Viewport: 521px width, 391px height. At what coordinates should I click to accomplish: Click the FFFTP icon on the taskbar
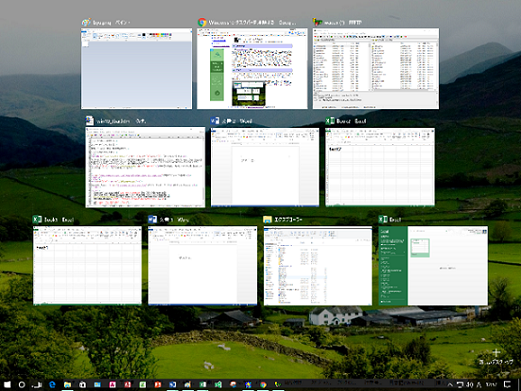tap(278, 385)
